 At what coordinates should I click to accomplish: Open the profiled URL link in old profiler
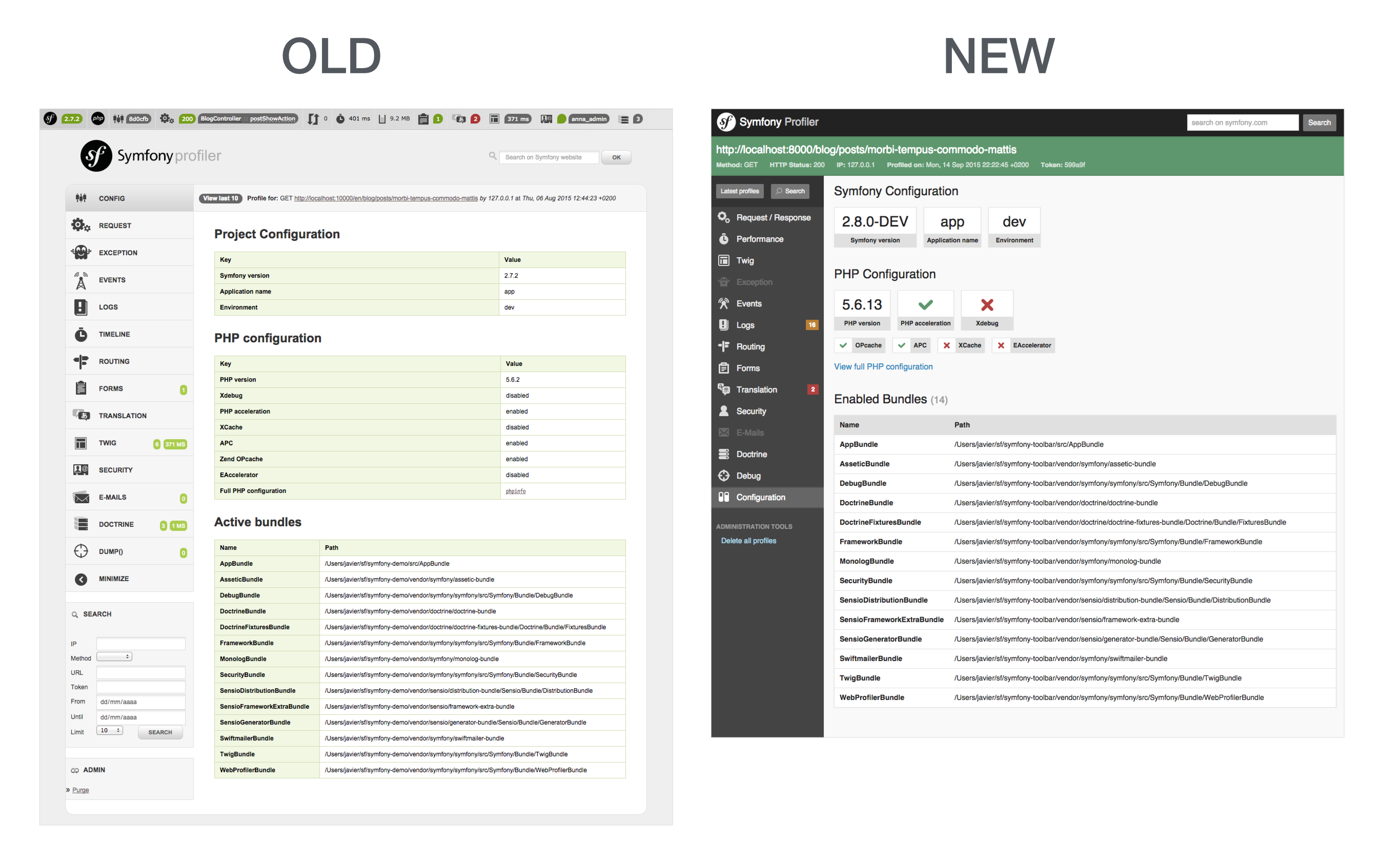pyautogui.click(x=386, y=198)
